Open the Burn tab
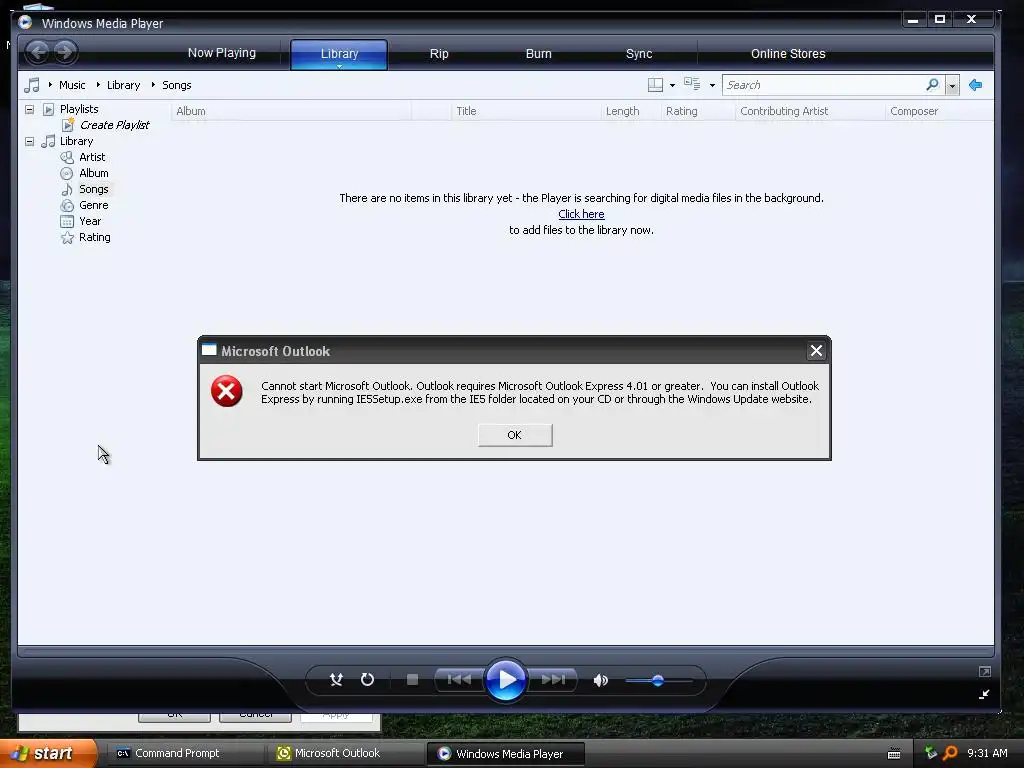Screen dimensions: 1024x768 click(x=539, y=54)
